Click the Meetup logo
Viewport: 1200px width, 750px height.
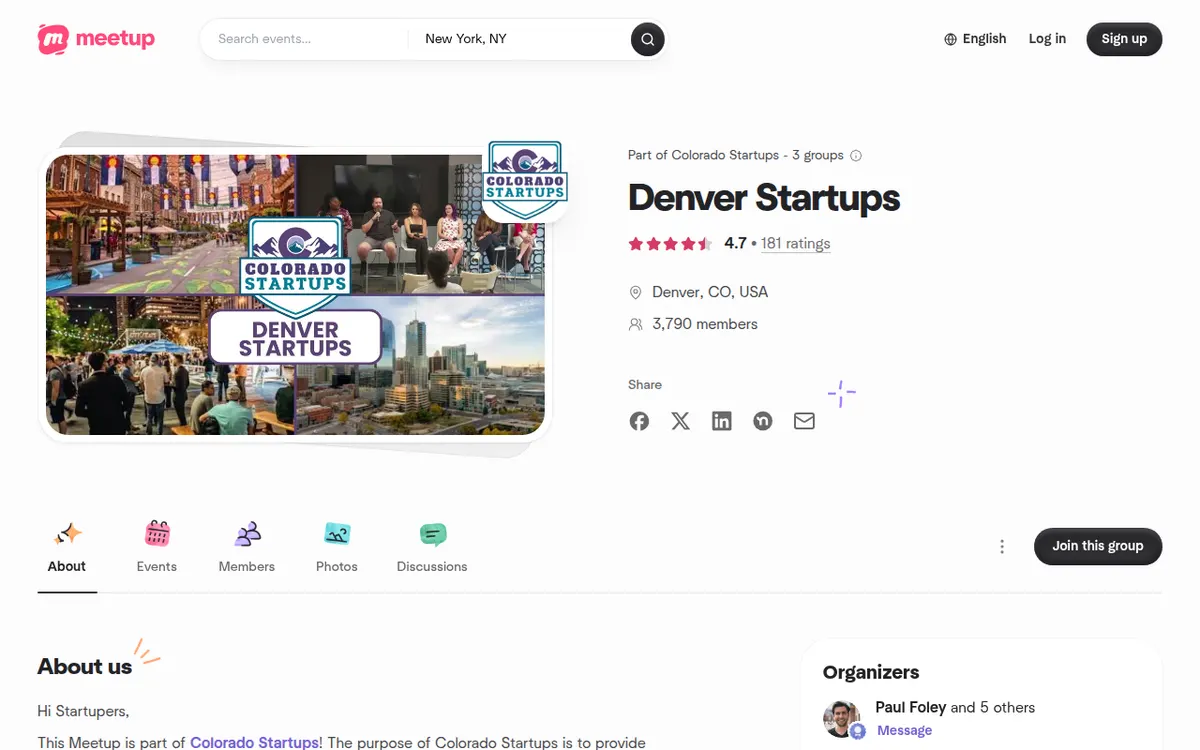pos(96,39)
